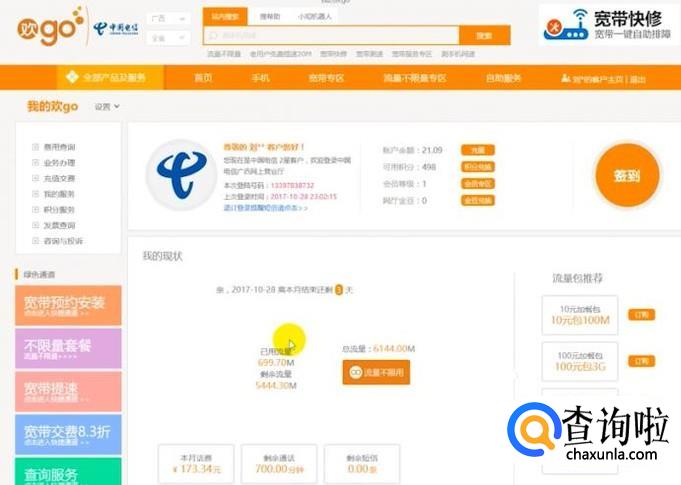
Task: Open the 宽带快修 router banner
Action: [x=608, y=24]
